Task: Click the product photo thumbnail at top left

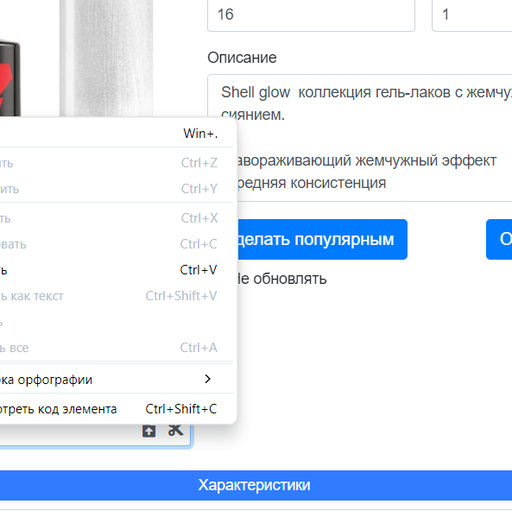Action: 76,58
